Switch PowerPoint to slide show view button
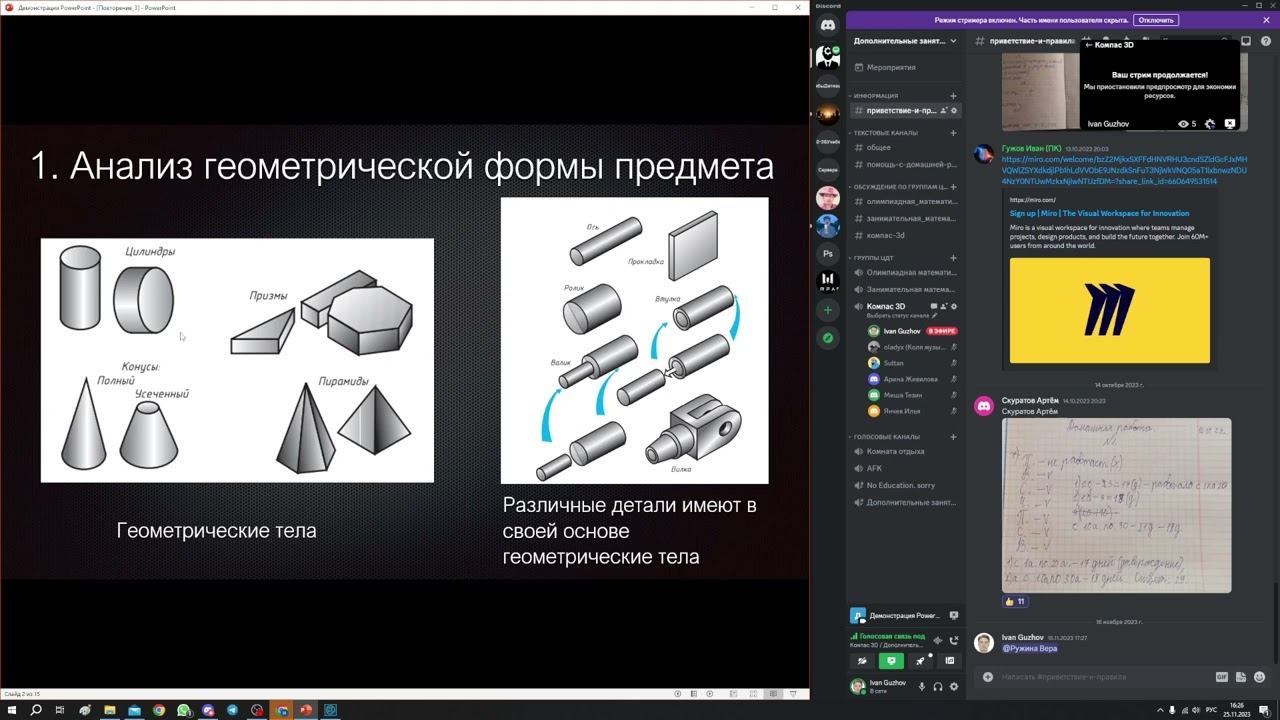The height and width of the screenshot is (720, 1280). pos(794,693)
